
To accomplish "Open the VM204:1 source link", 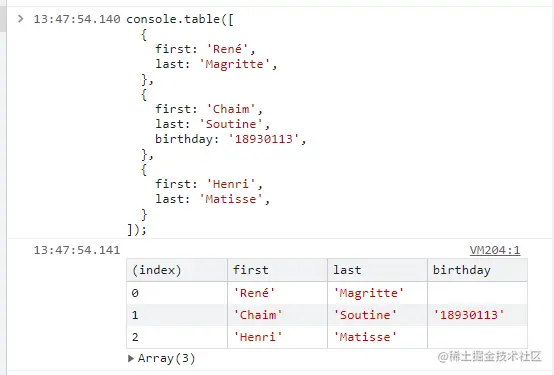I will coord(495,250).
